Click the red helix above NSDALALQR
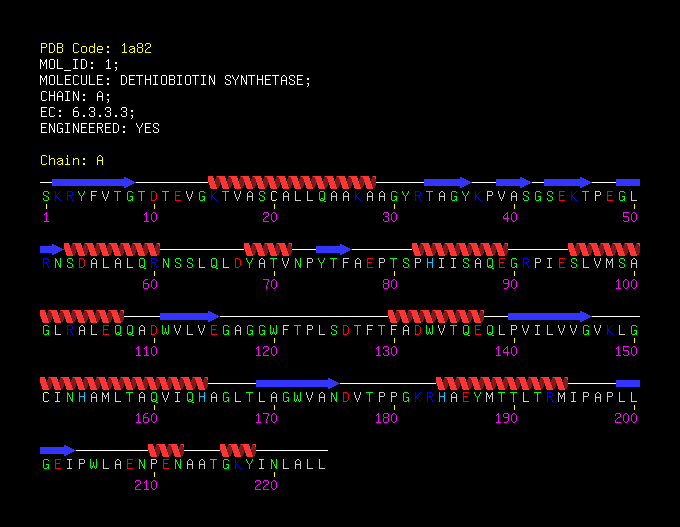 pyautogui.click(x=112, y=249)
